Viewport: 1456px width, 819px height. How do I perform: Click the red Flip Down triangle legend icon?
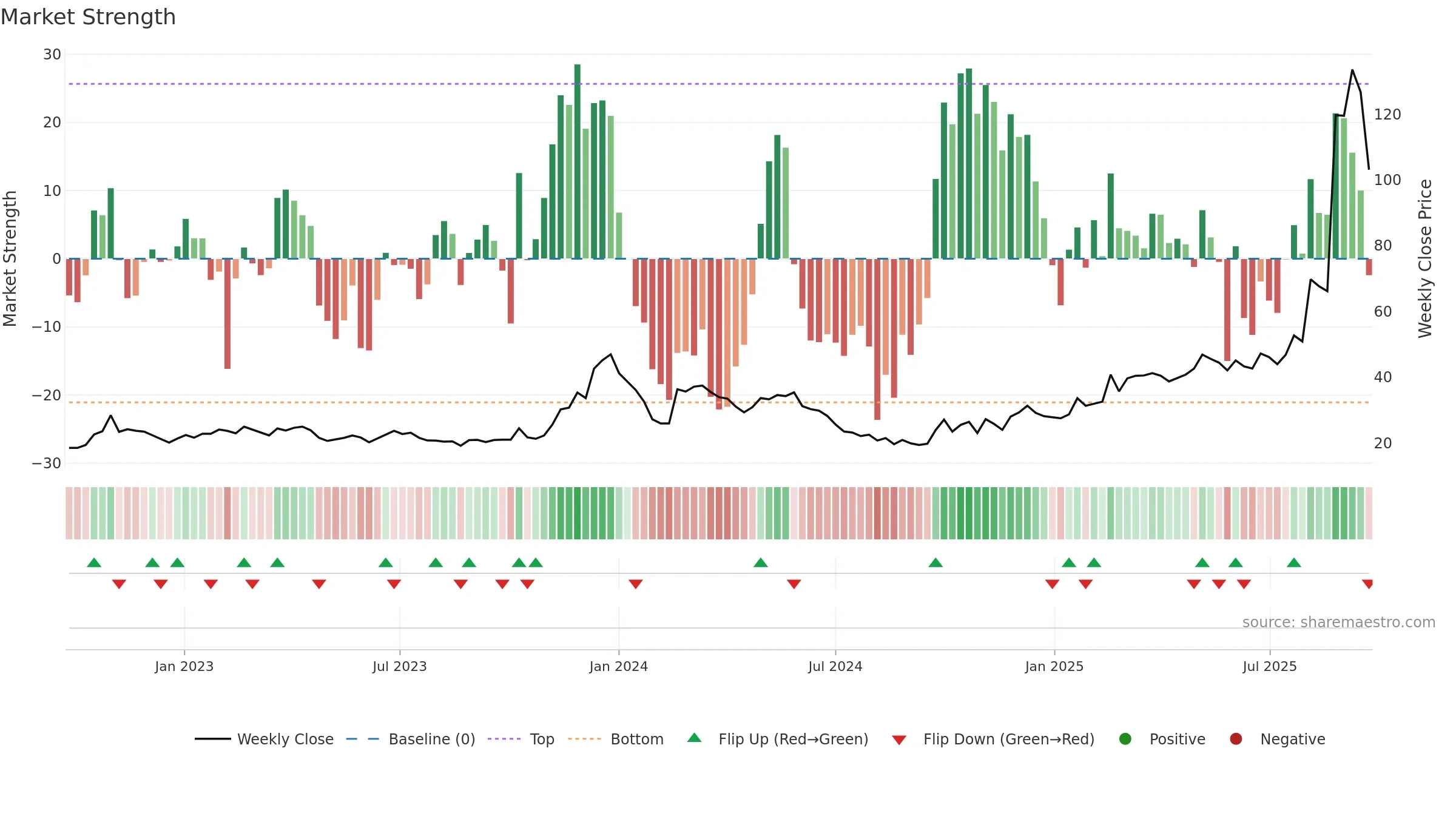(899, 740)
